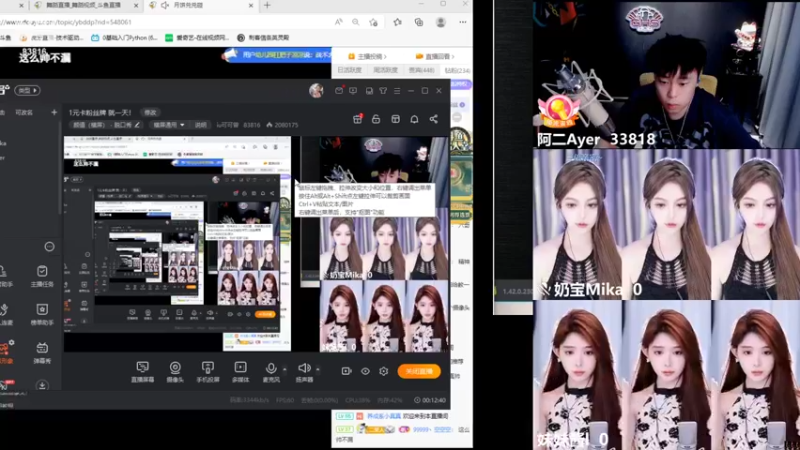This screenshot has height=450, width=800.
Task: Click the orange 关闭直播 button
Action: (x=419, y=371)
